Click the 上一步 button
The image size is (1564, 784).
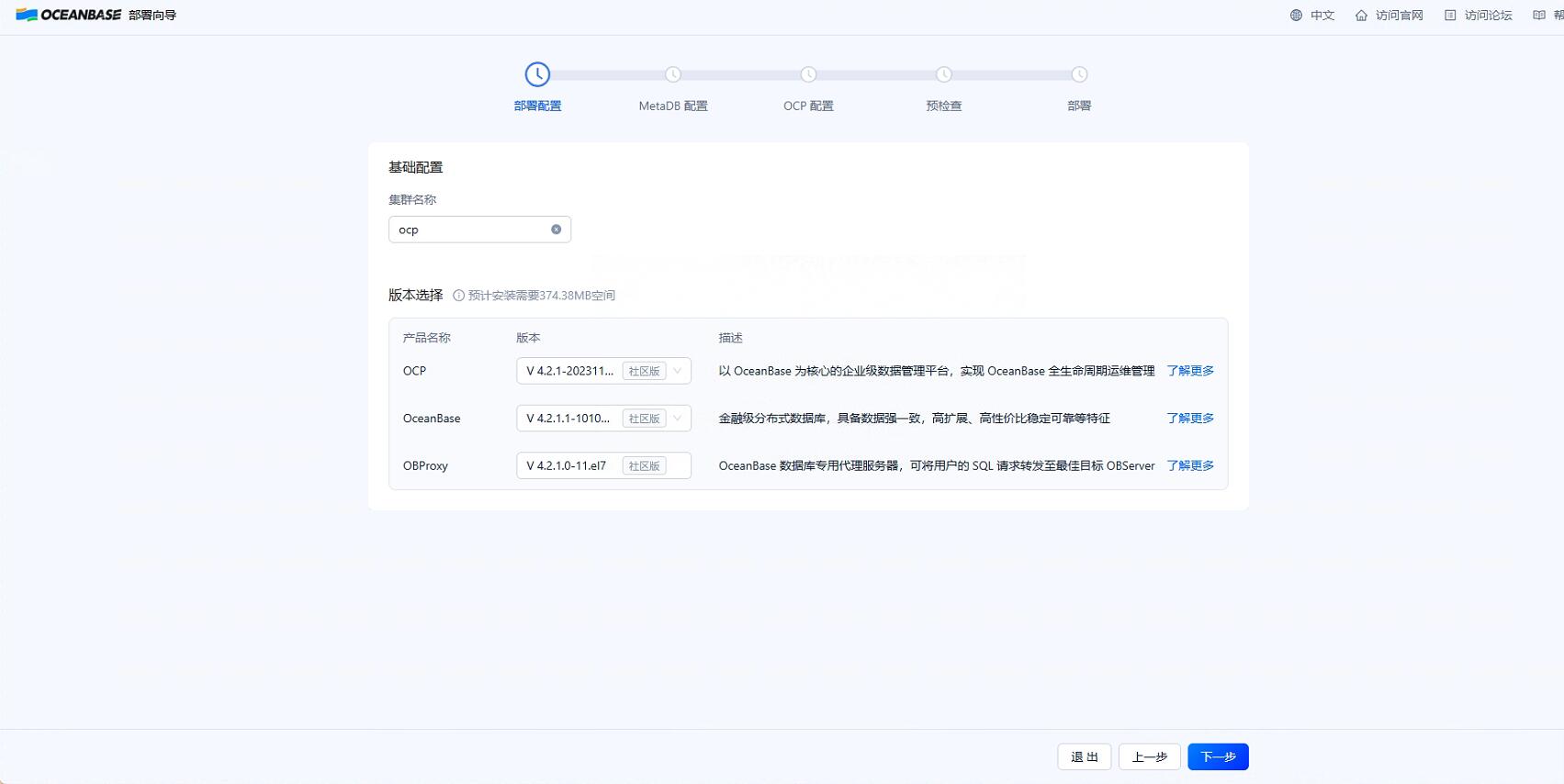click(1150, 756)
